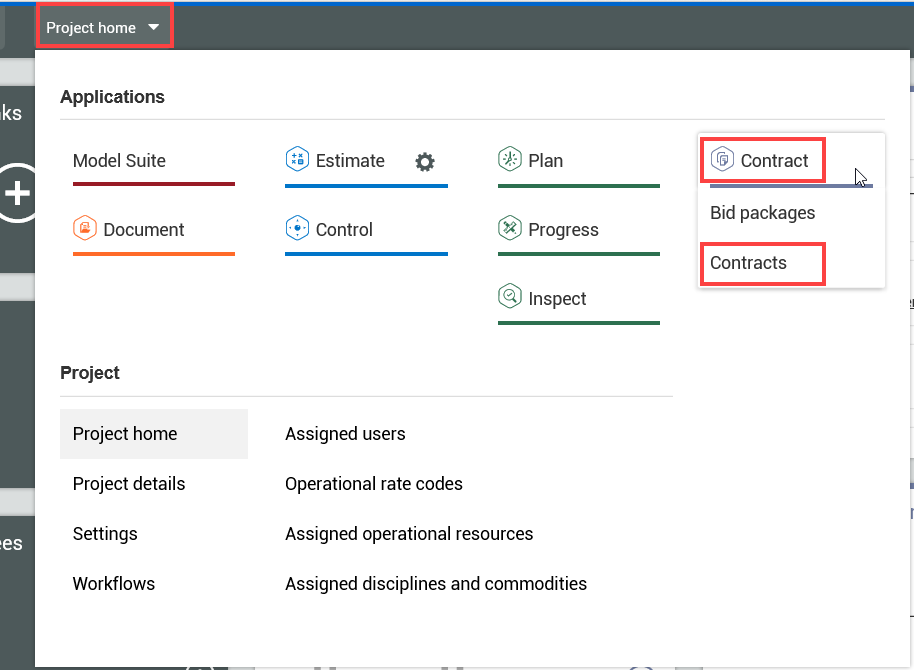Click the Plan application icon
Image resolution: width=914 pixels, height=670 pixels.
pyautogui.click(x=510, y=160)
